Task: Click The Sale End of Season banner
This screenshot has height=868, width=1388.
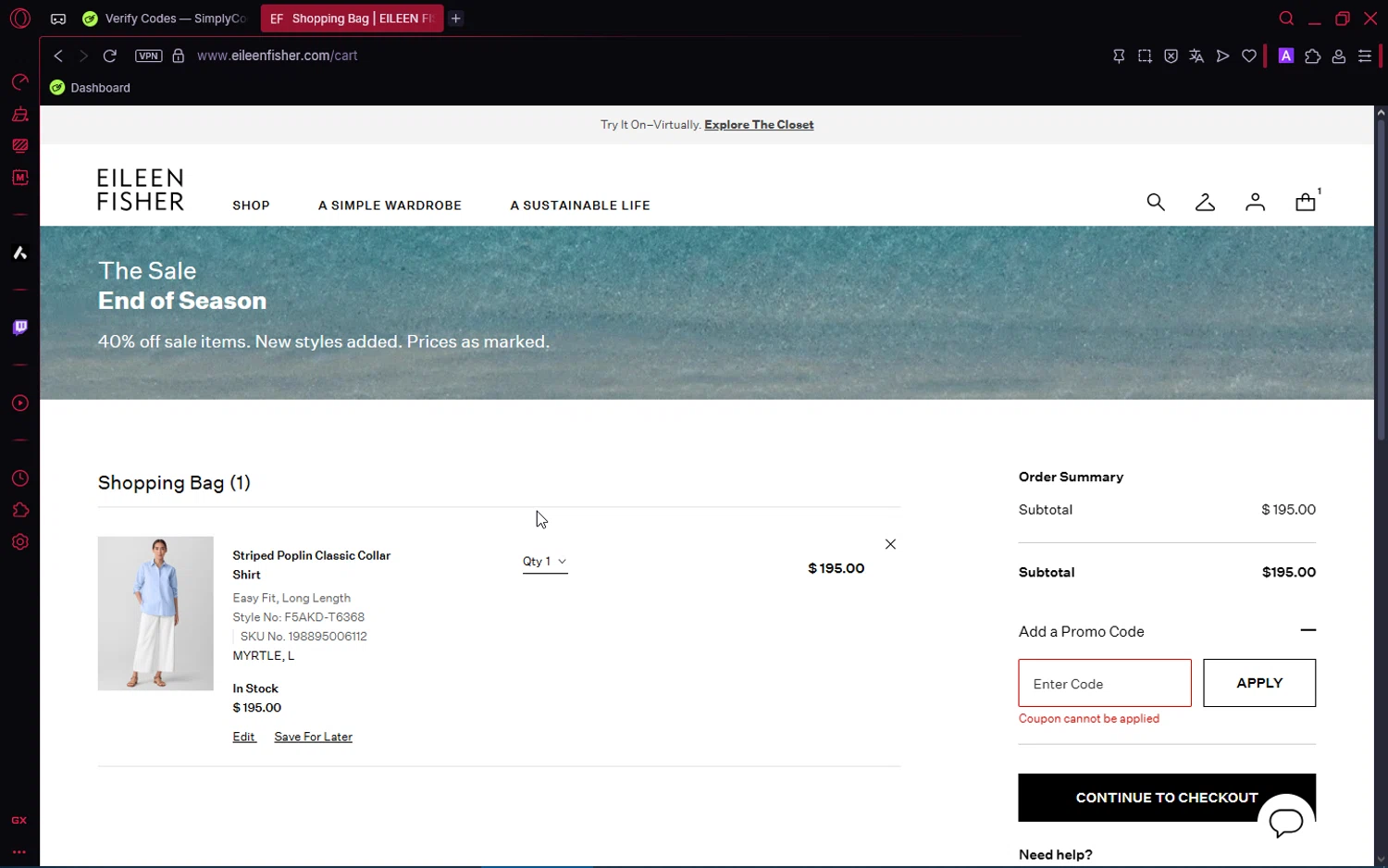Action: [x=707, y=313]
